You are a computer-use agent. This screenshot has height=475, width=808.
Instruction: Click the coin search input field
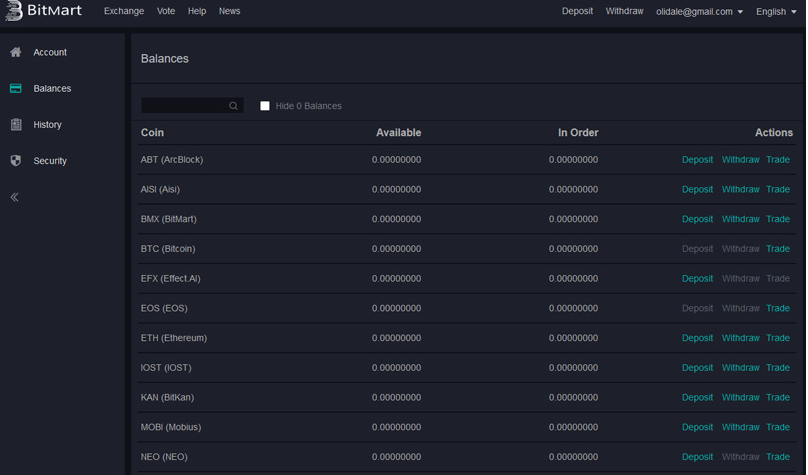click(192, 105)
